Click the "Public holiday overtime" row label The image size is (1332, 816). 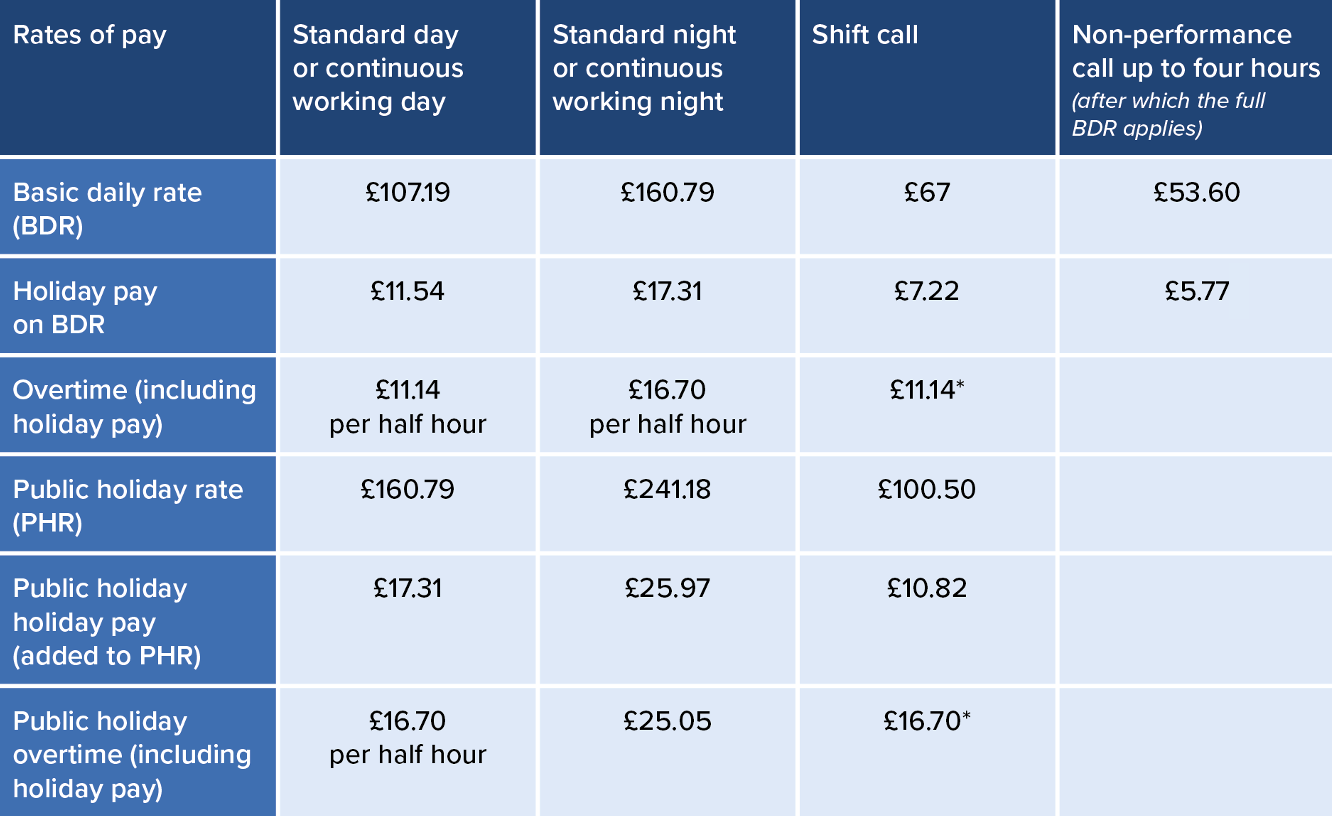138,751
